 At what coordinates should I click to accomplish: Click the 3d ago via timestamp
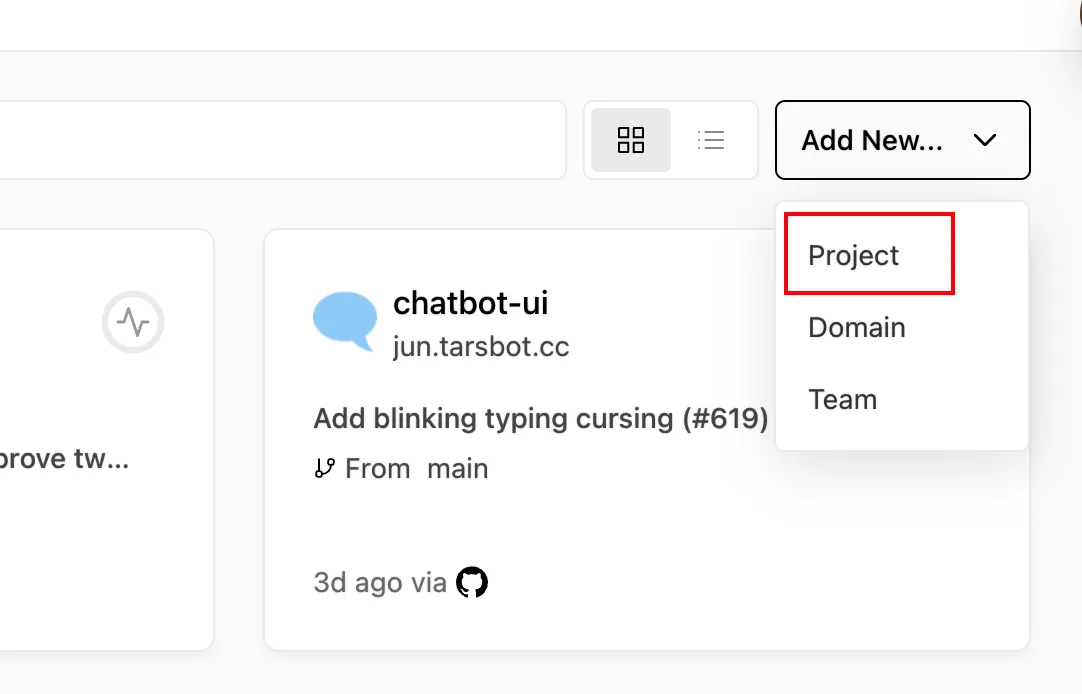click(x=380, y=582)
